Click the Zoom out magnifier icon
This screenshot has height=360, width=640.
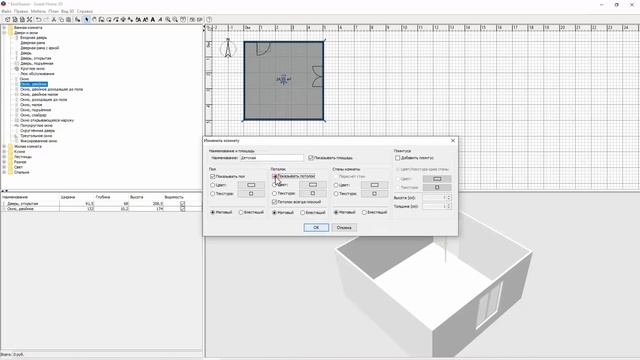click(x=175, y=19)
